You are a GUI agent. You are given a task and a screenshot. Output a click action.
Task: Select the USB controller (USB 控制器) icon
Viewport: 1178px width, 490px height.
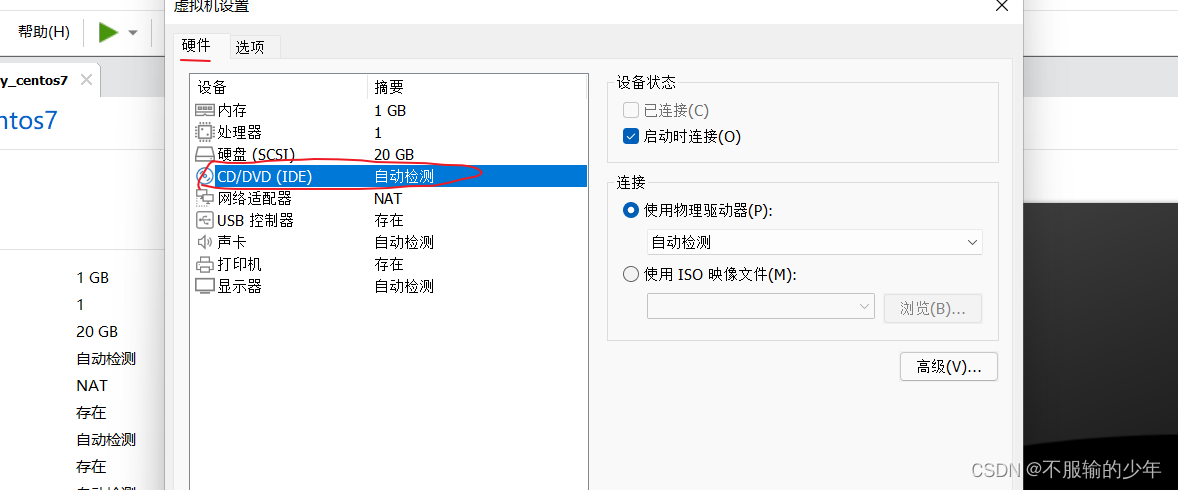pos(204,220)
